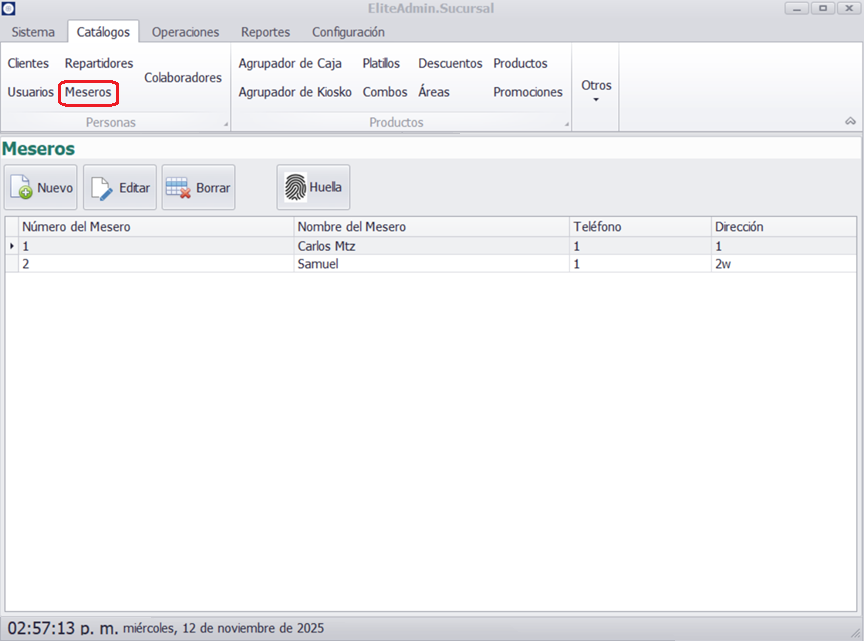Open the Repartidores catalog
This screenshot has height=641, width=864.
coord(99,63)
